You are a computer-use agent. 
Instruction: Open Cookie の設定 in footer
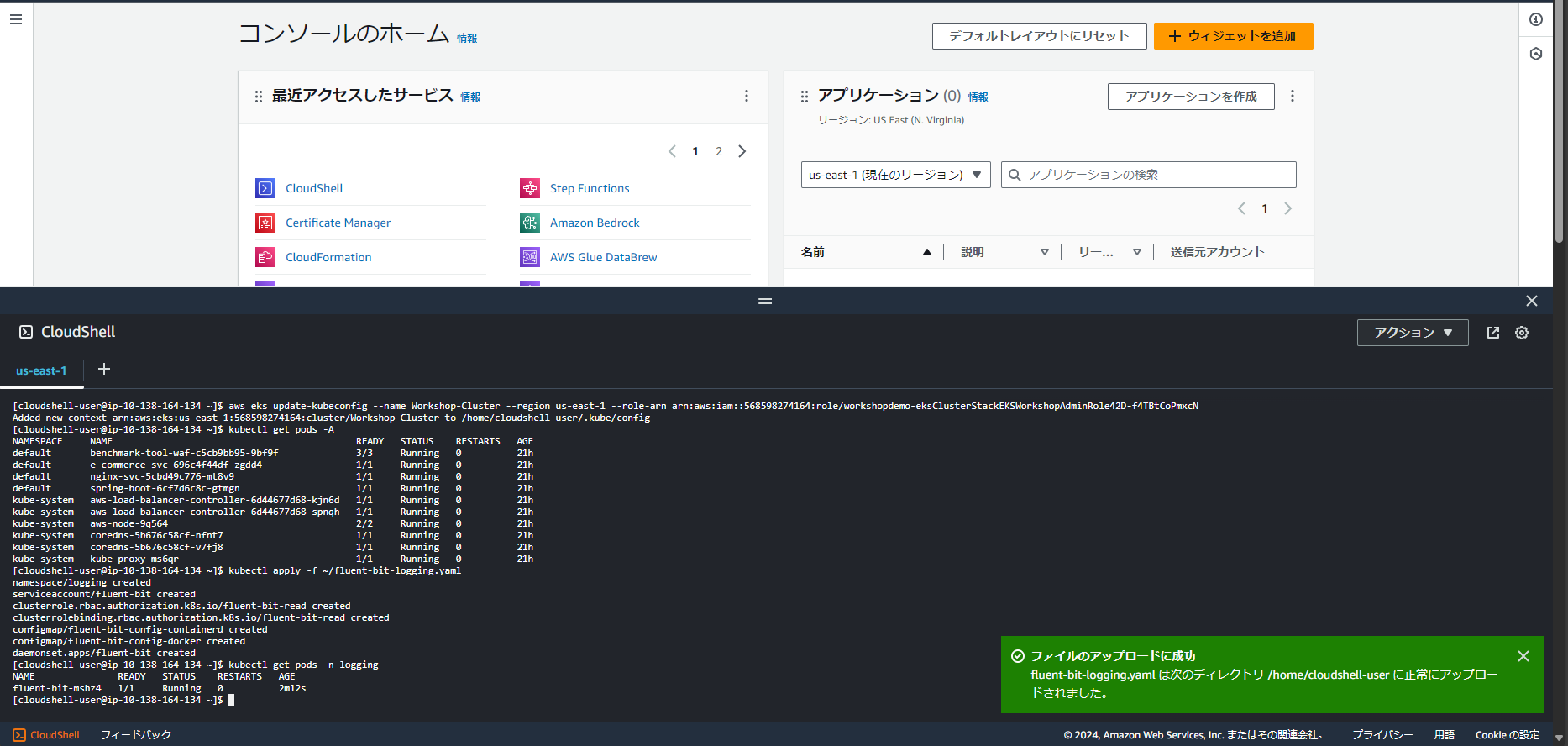[1508, 735]
